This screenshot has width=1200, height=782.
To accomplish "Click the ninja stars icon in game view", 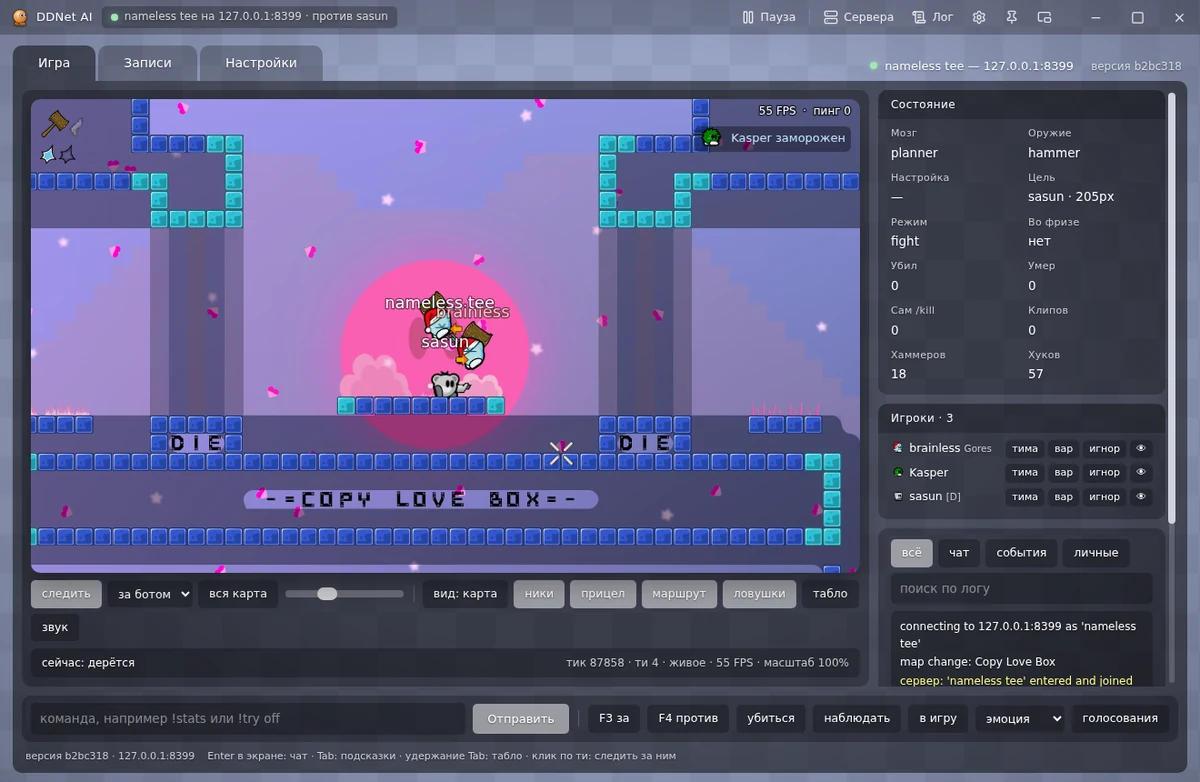I will tap(59, 154).
